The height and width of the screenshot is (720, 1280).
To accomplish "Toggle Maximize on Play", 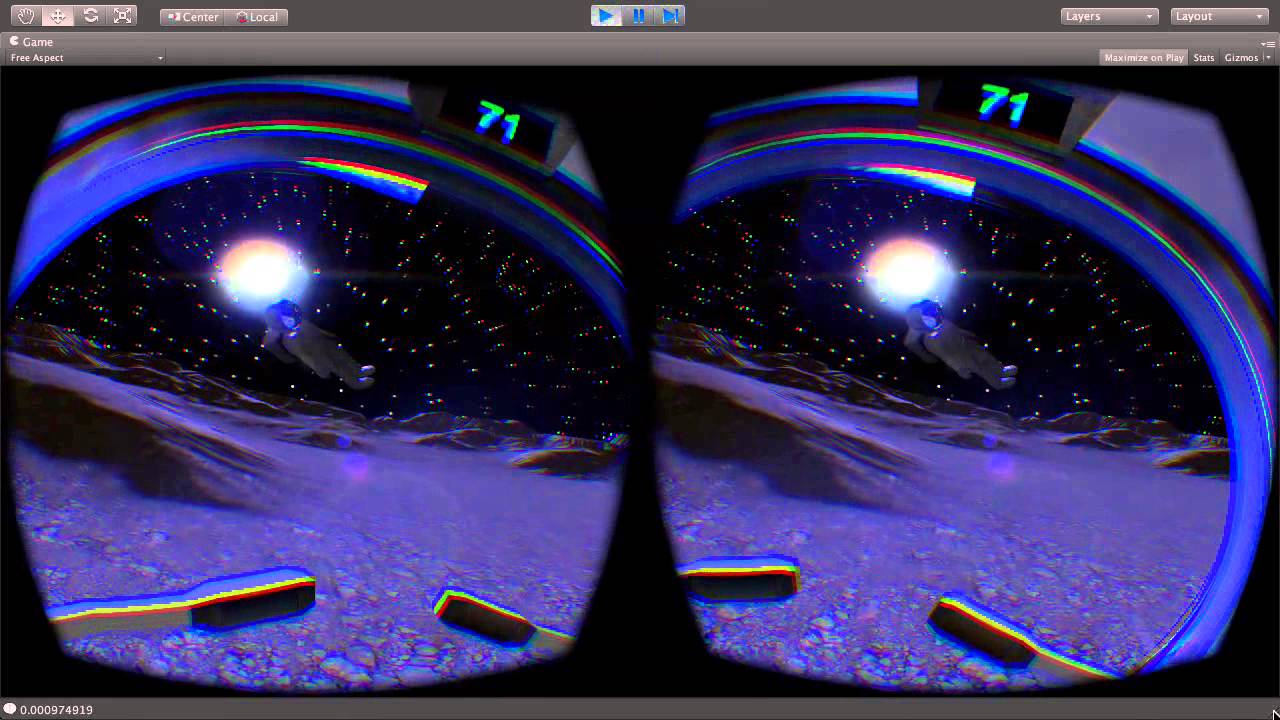I will coord(1144,58).
